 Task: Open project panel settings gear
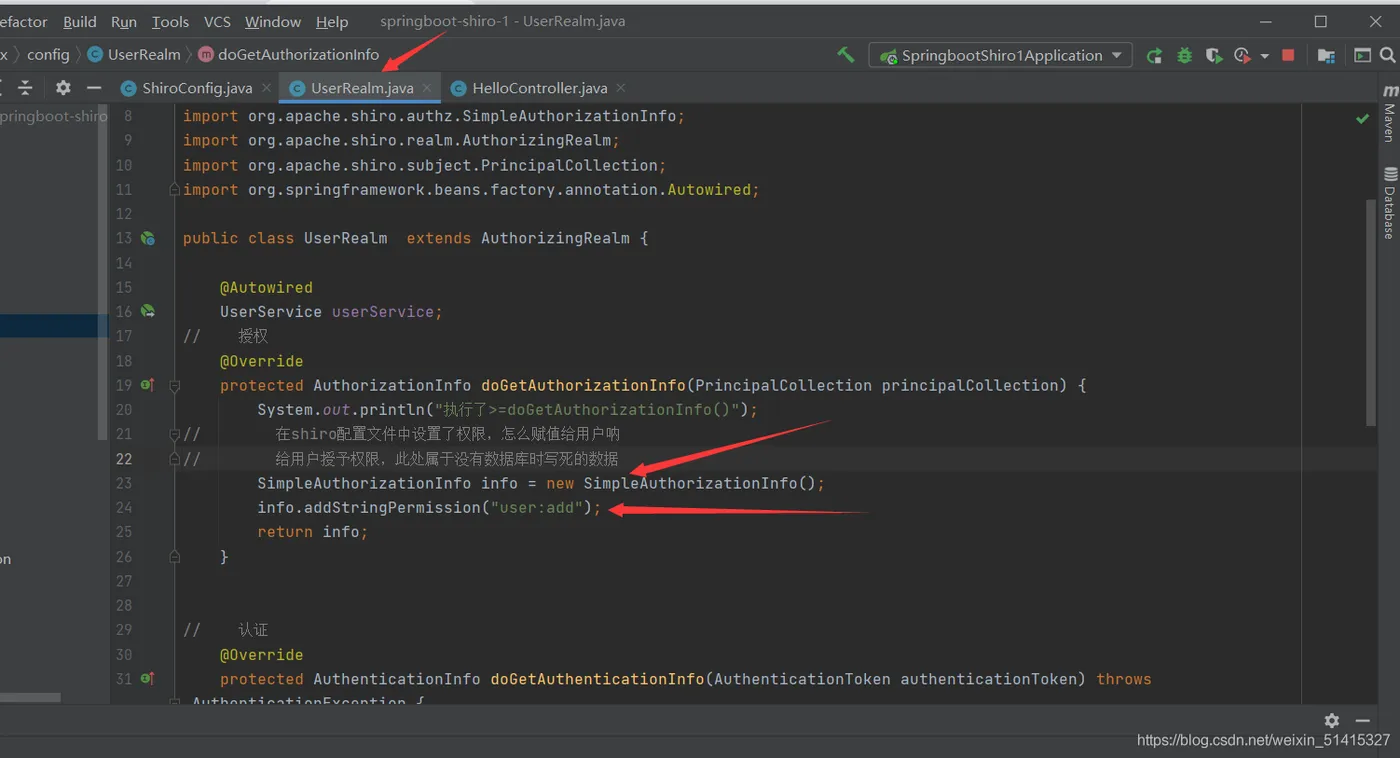click(63, 88)
